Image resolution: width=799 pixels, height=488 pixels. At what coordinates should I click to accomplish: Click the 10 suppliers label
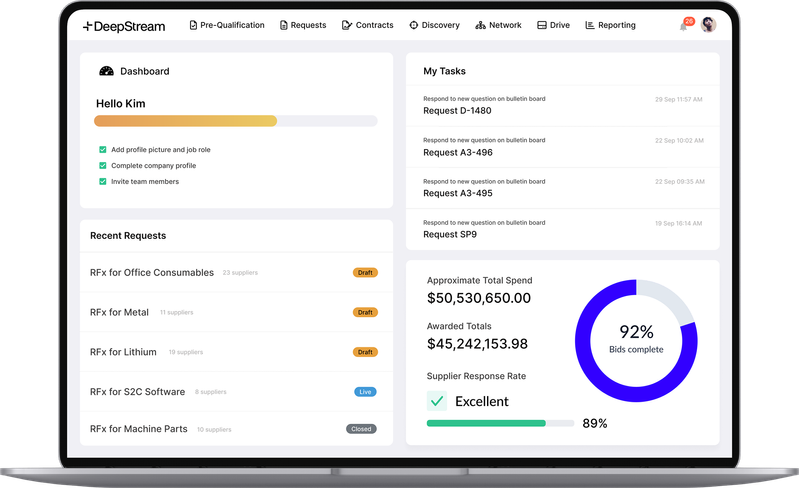tap(214, 429)
